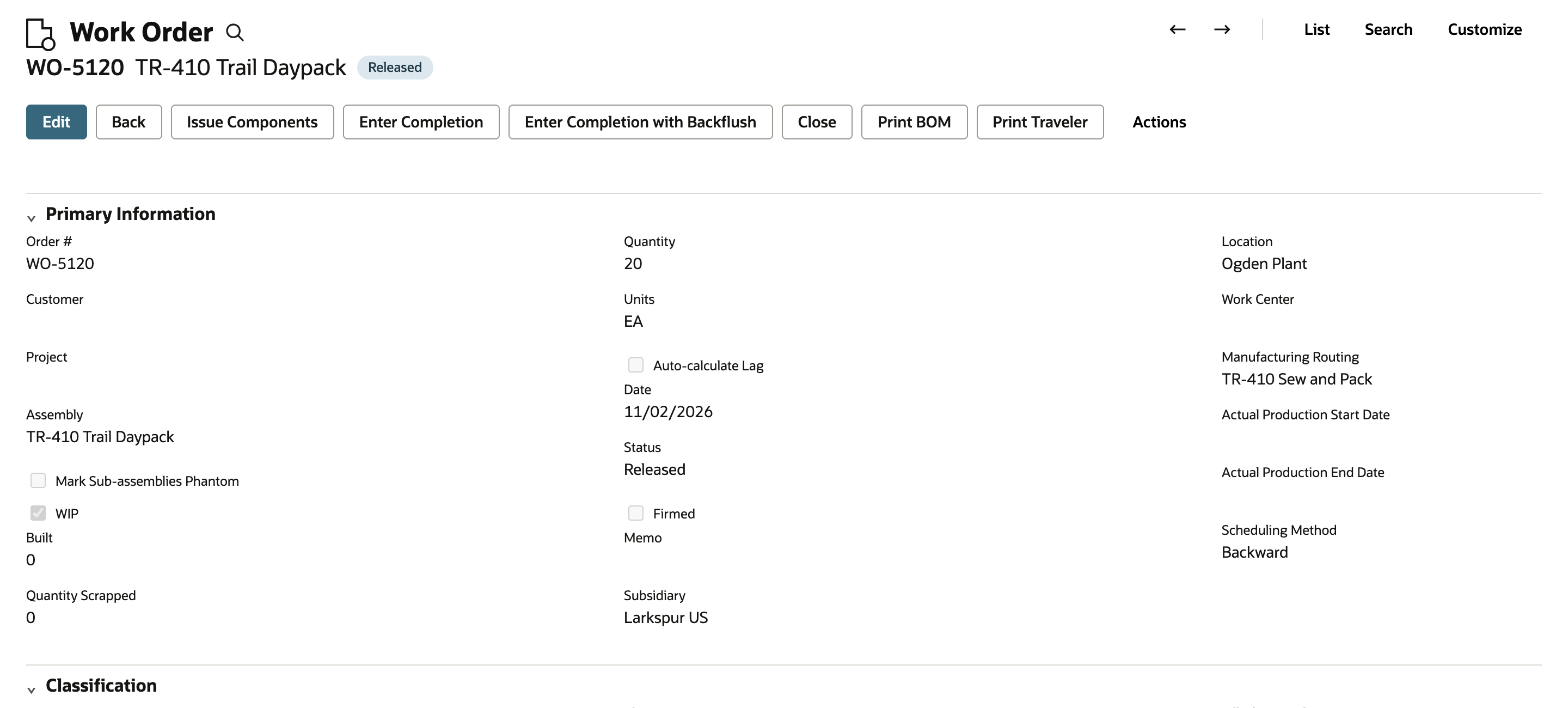Toggle the WIP checkbox
The width and height of the screenshot is (1568, 708).
(x=38, y=513)
